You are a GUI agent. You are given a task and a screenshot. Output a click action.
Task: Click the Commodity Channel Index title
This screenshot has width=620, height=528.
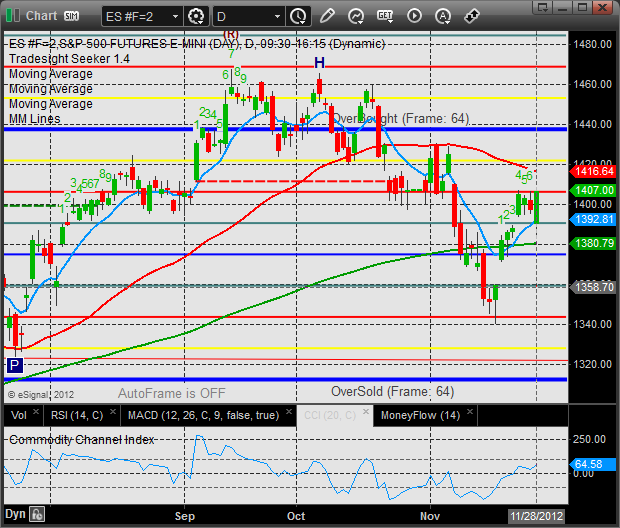[x=81, y=440]
